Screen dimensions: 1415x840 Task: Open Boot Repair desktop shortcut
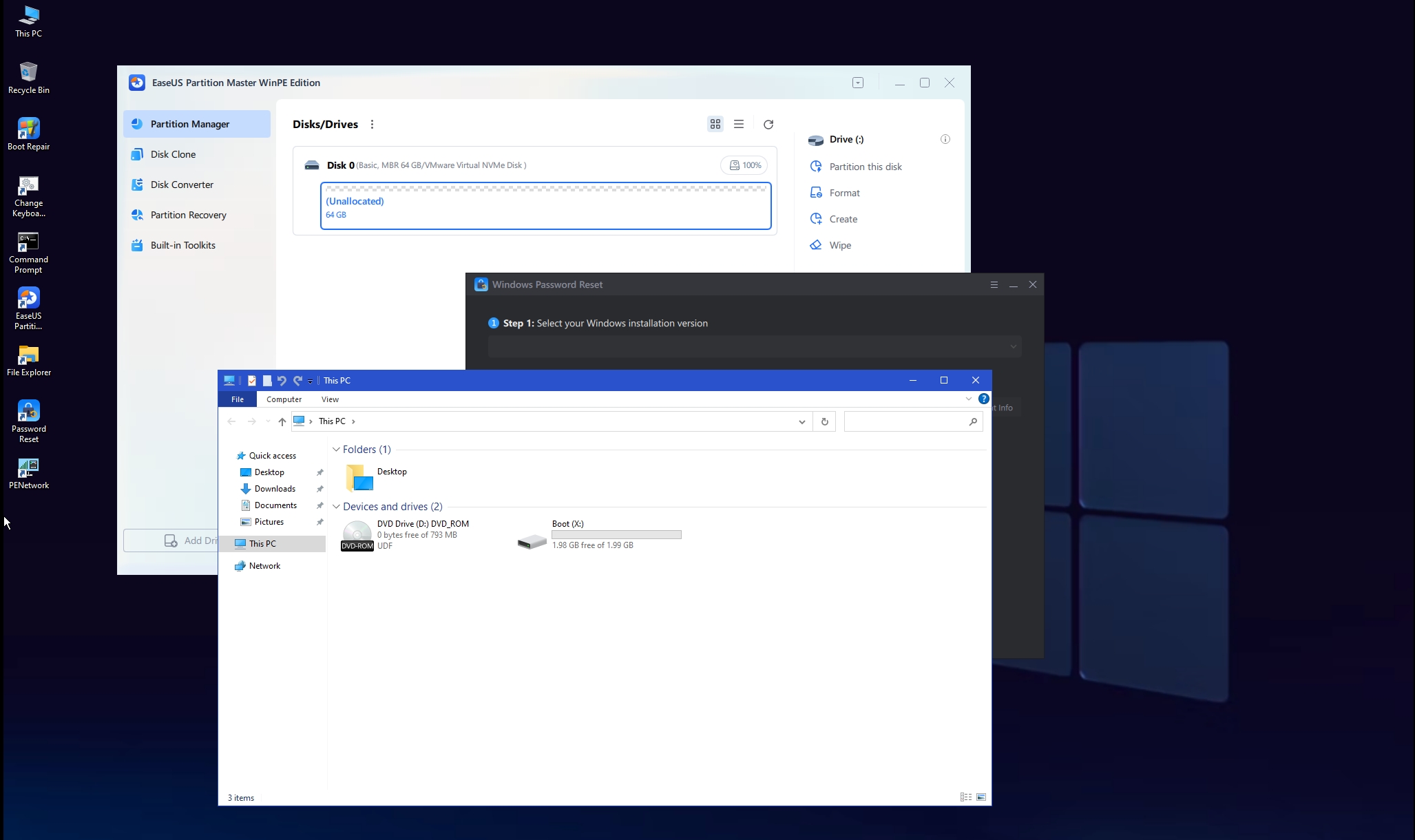(x=28, y=134)
